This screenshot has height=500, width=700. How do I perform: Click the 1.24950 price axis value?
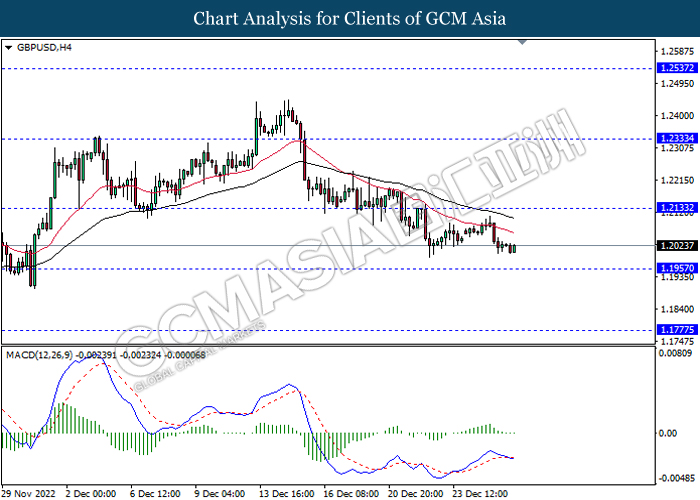pyautogui.click(x=677, y=83)
